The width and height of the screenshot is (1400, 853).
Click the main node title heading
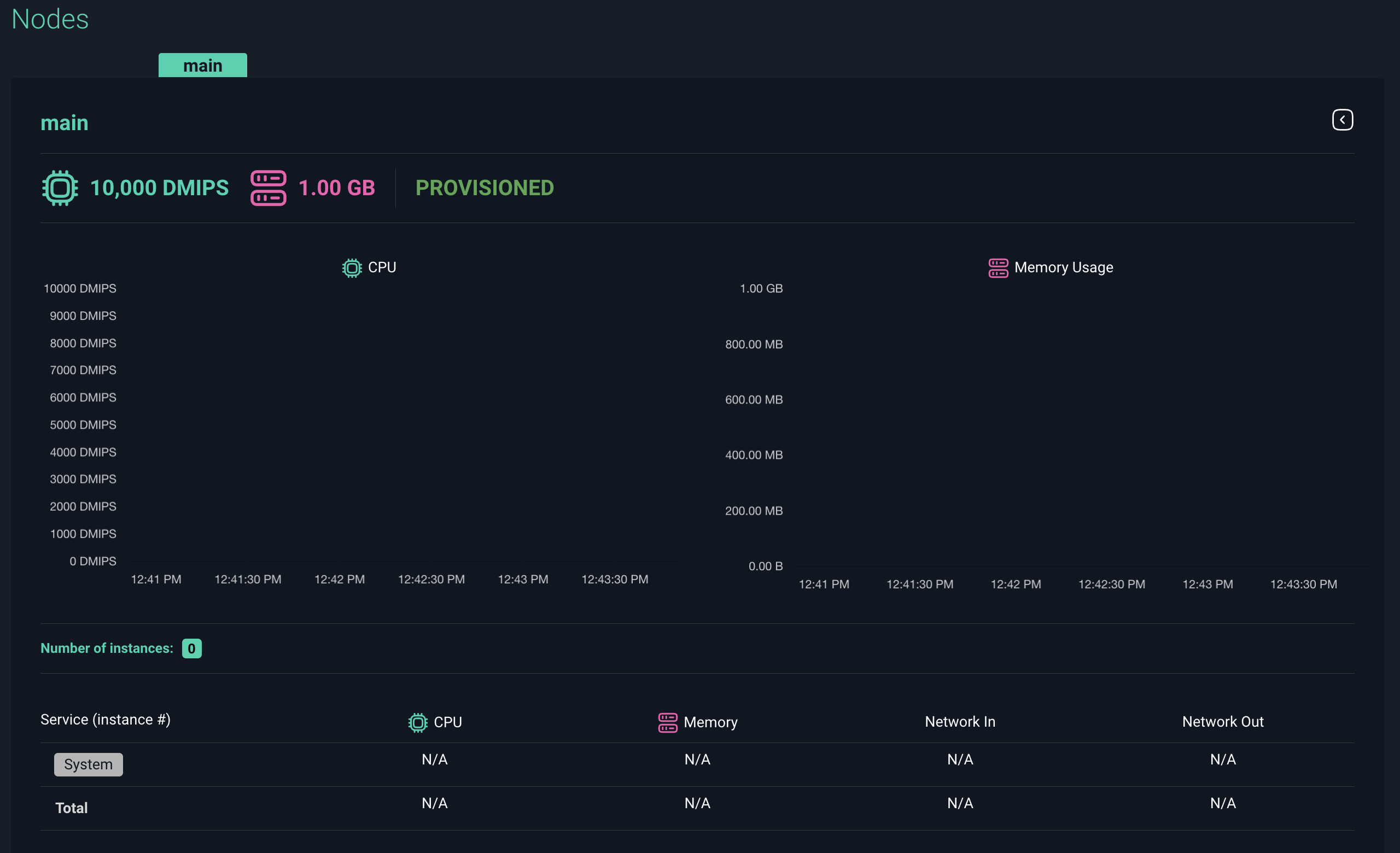(64, 123)
